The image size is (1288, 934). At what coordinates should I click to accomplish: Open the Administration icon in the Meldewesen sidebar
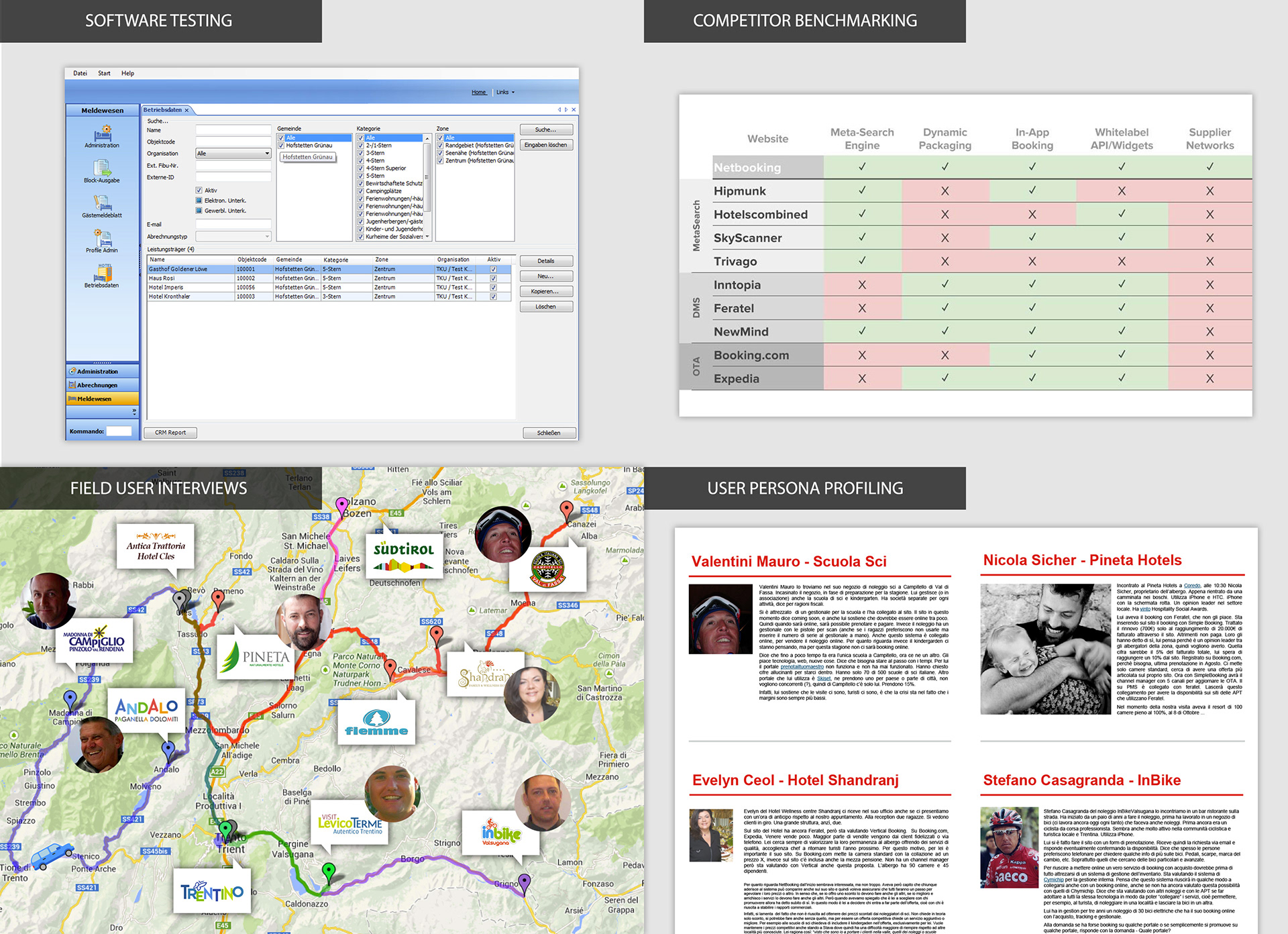(102, 136)
